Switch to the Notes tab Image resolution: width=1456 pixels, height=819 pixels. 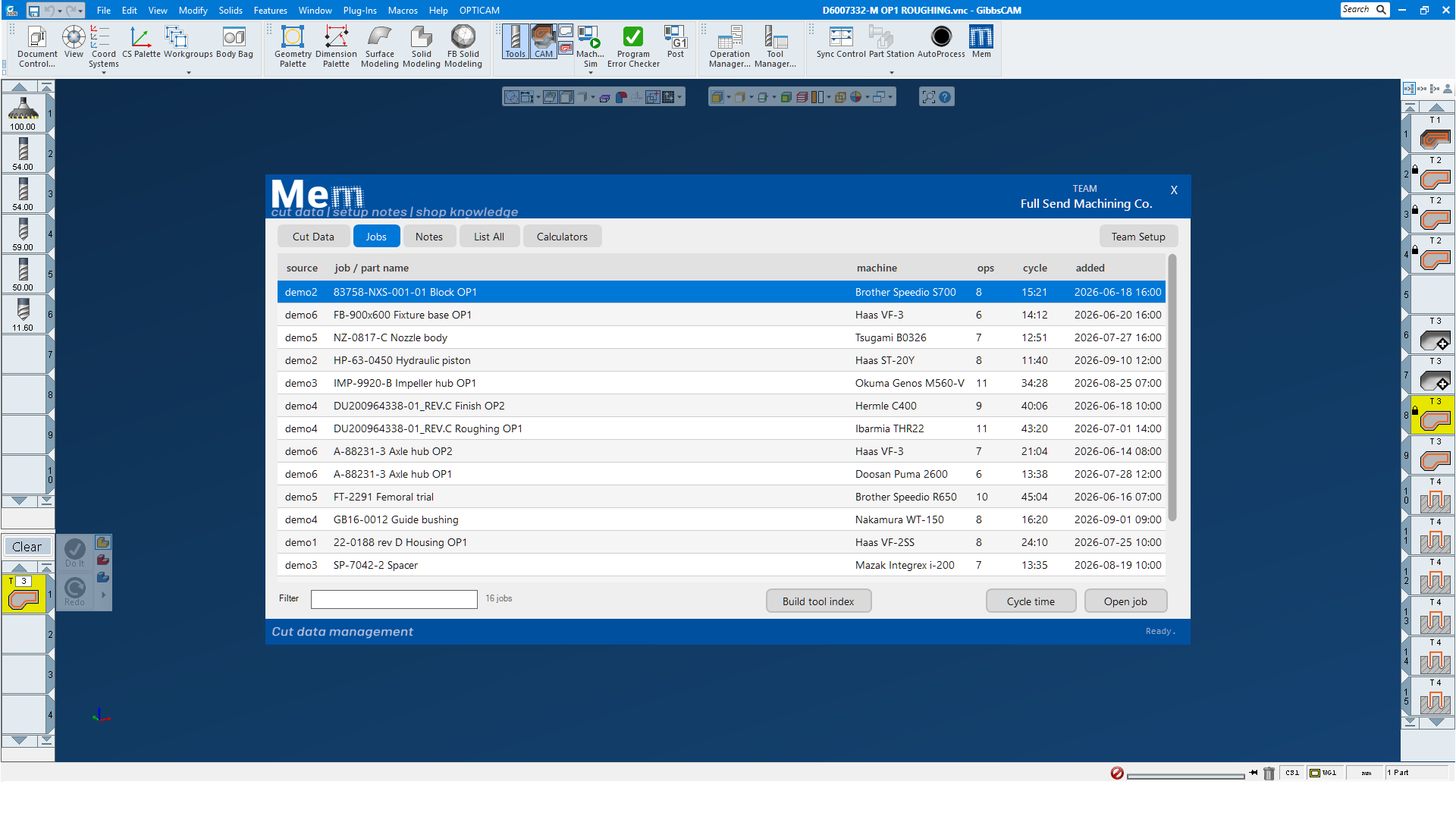pyautogui.click(x=429, y=237)
